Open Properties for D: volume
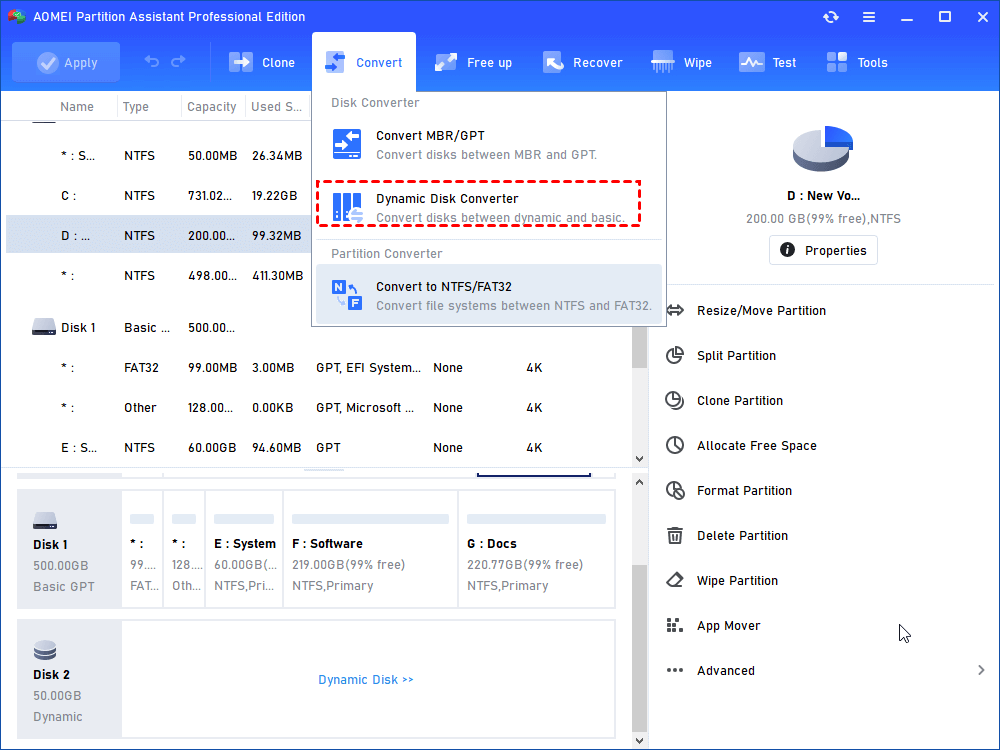 pyautogui.click(x=823, y=250)
